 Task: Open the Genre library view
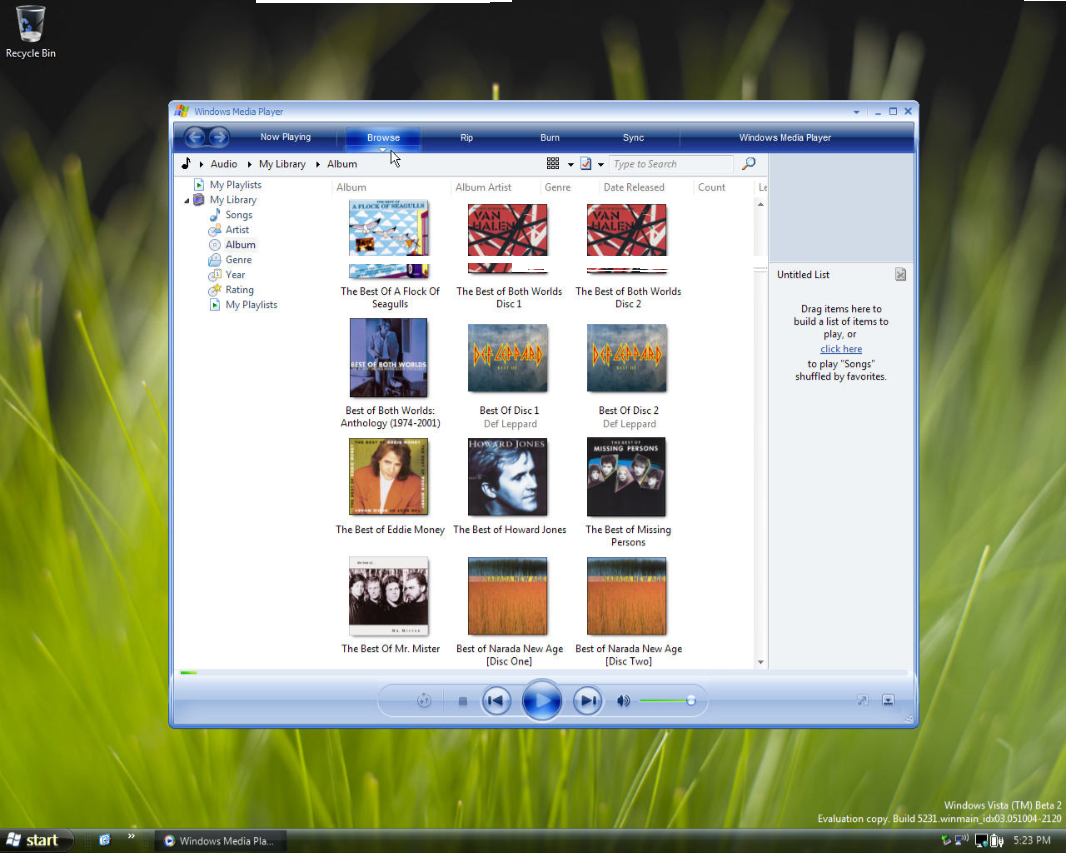[238, 260]
